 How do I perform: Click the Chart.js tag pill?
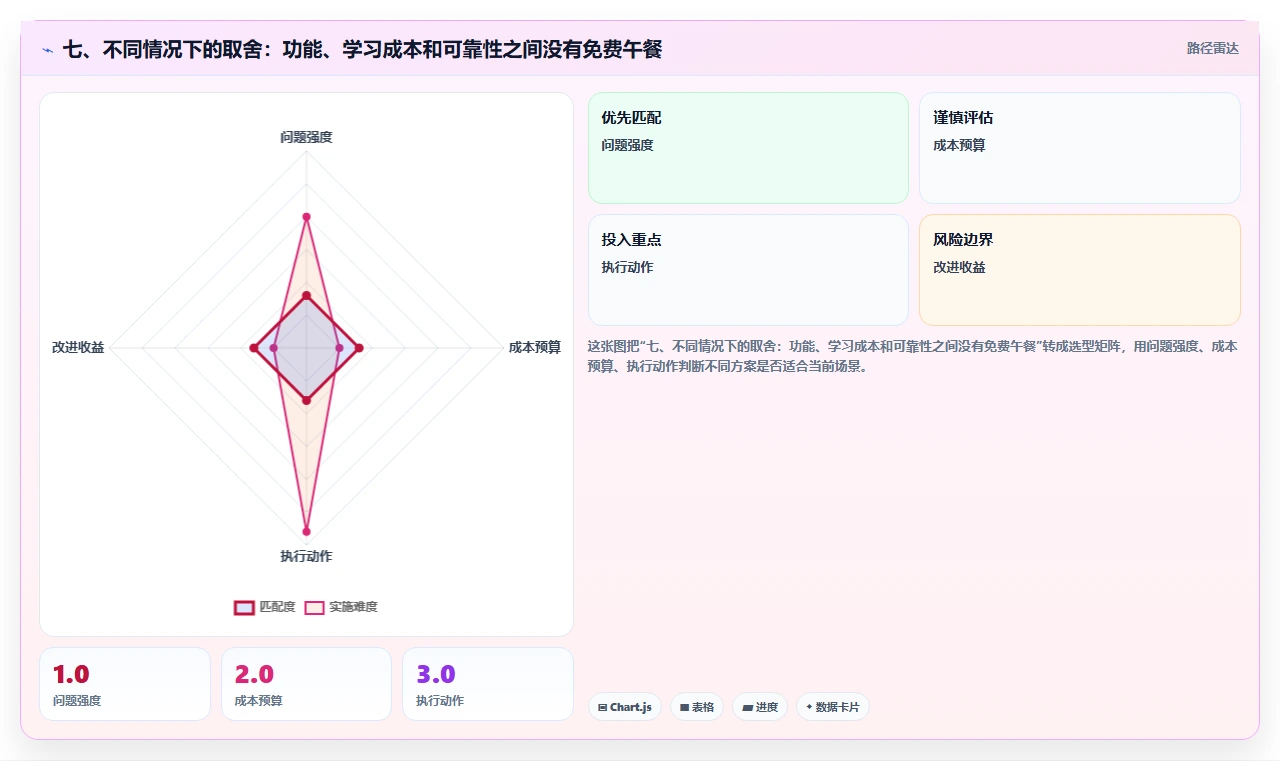pyautogui.click(x=625, y=707)
